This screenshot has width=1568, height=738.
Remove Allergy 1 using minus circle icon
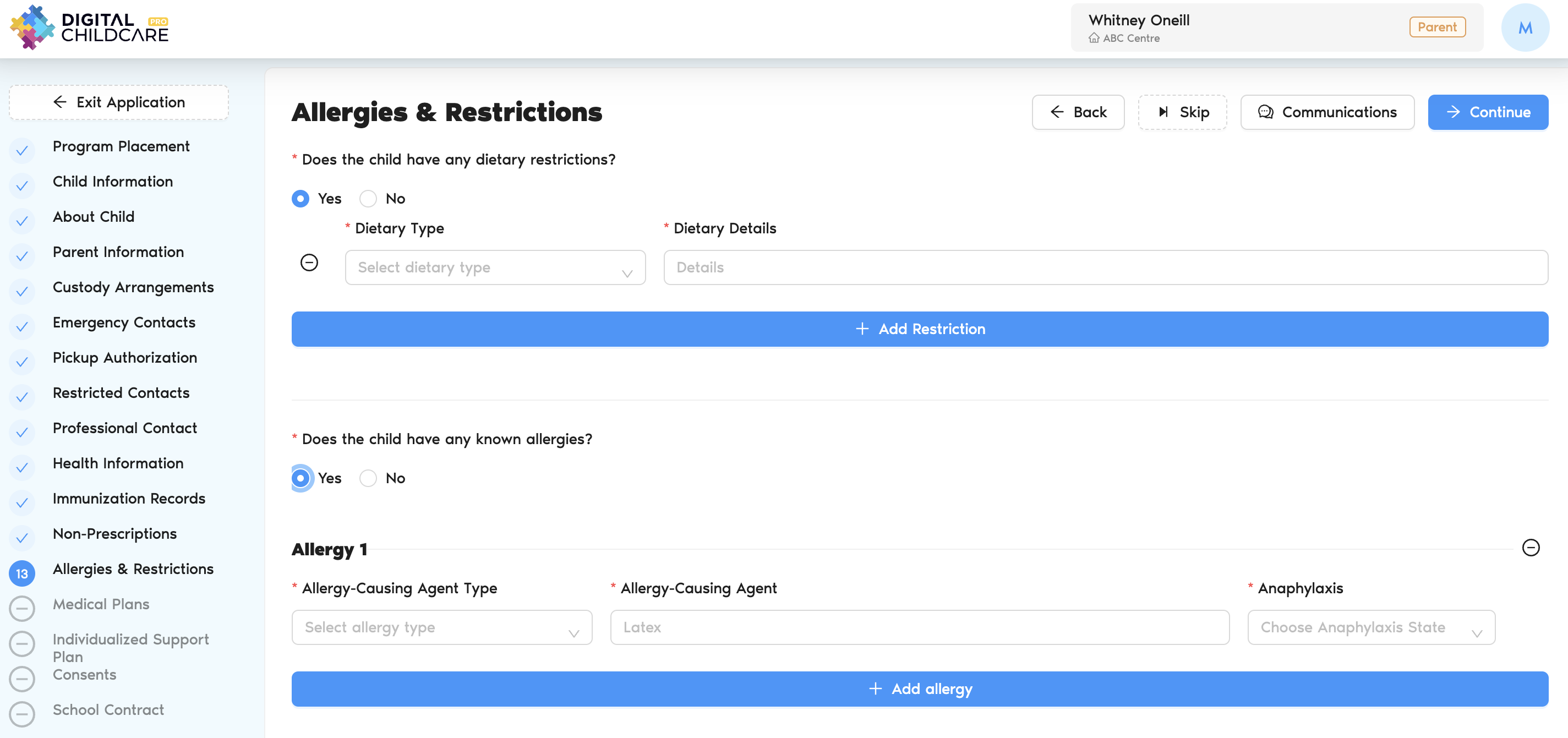[x=1530, y=548]
